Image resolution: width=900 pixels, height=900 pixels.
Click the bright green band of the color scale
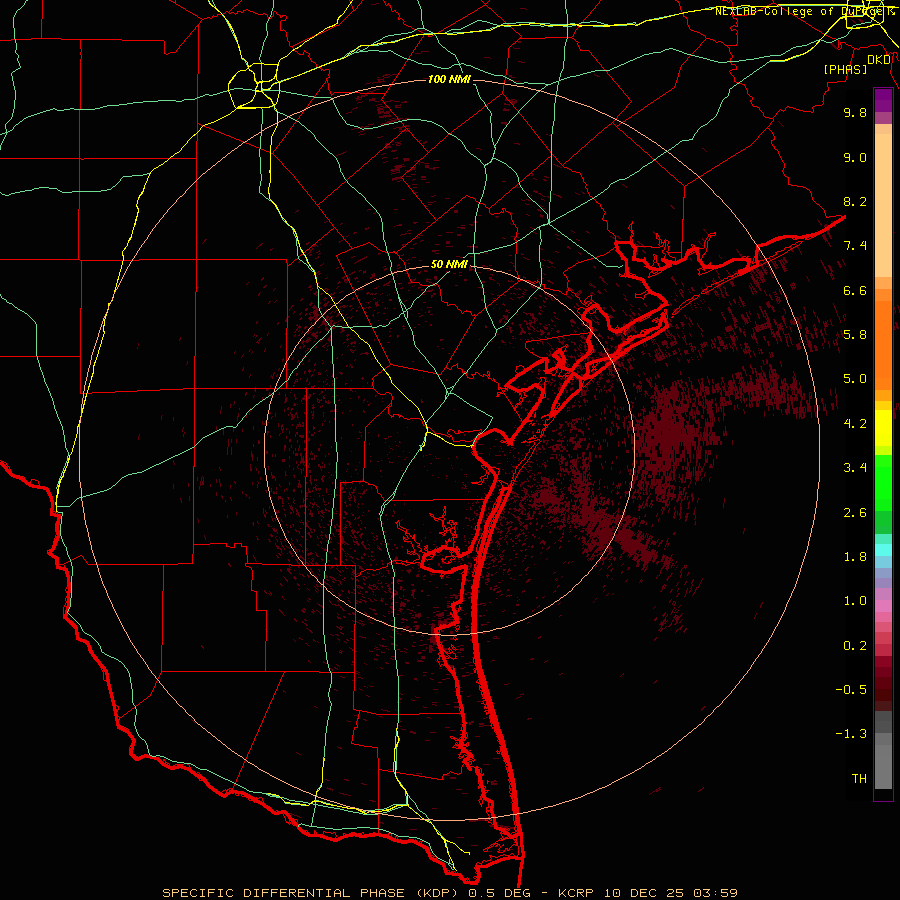[883, 483]
